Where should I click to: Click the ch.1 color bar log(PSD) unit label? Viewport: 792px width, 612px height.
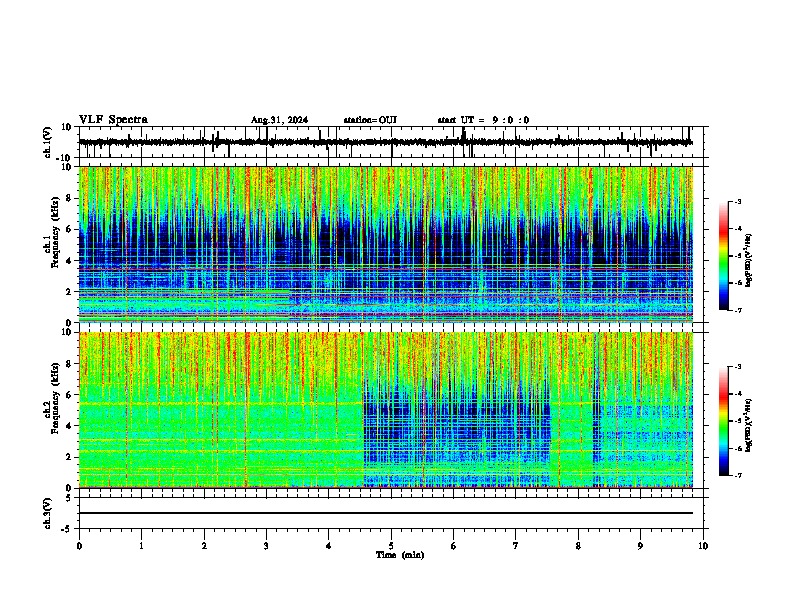[x=749, y=260]
